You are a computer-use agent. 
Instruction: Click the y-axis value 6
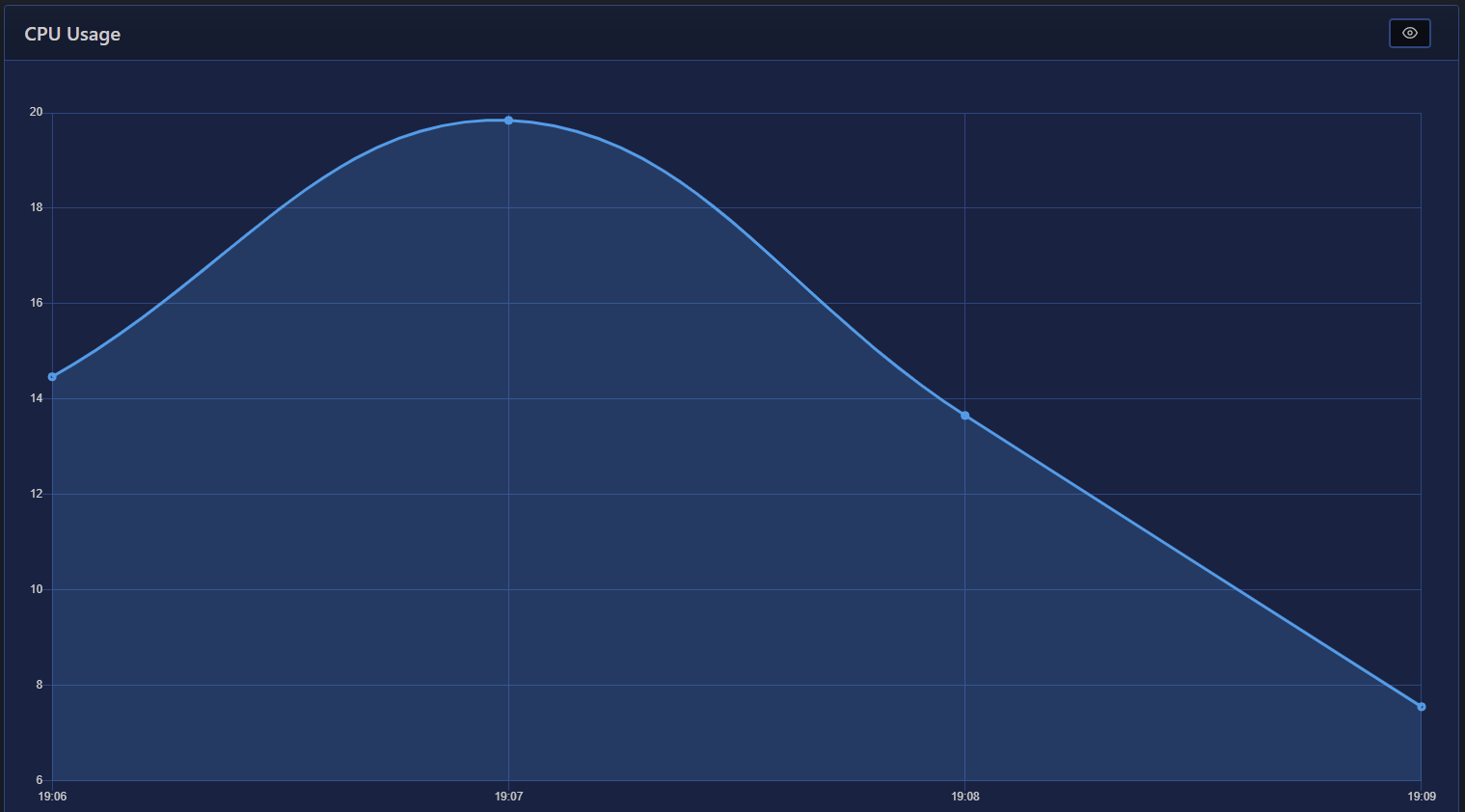coord(40,780)
